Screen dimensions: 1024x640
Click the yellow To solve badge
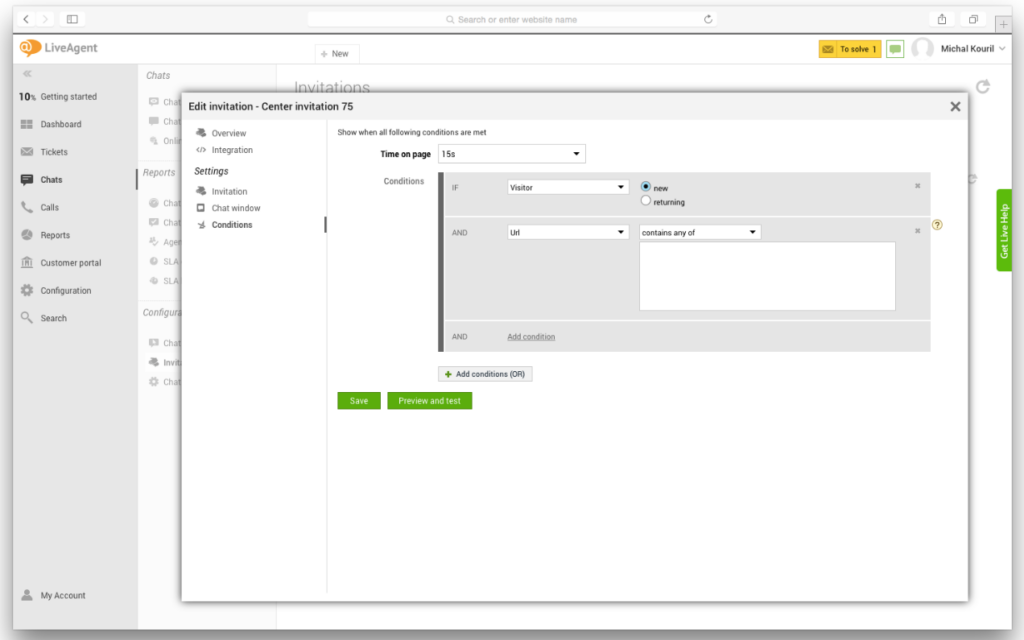pyautogui.click(x=850, y=48)
